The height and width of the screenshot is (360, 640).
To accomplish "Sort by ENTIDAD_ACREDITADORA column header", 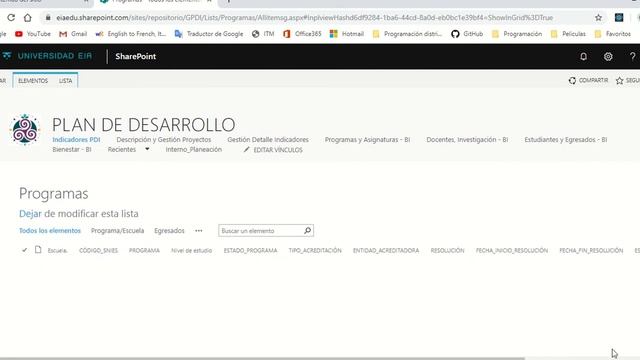I will pyautogui.click(x=386, y=251).
